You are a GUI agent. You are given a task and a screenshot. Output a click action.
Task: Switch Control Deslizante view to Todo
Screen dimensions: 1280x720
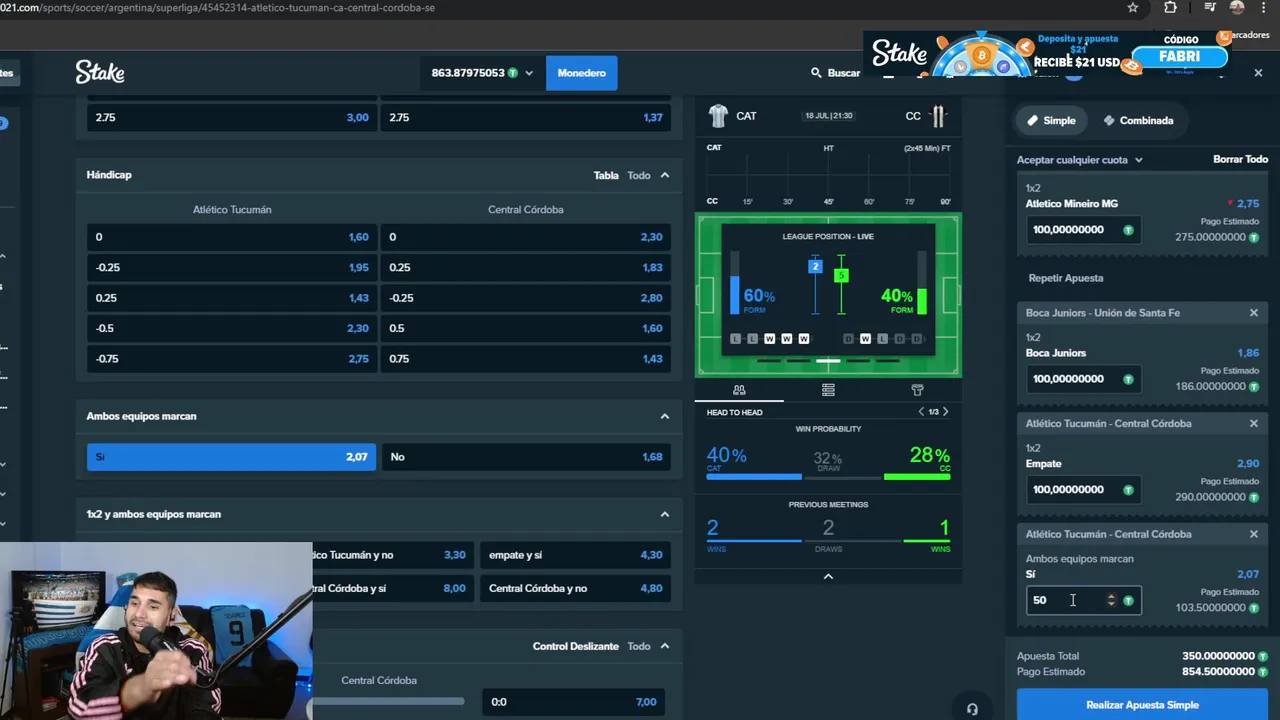click(639, 646)
